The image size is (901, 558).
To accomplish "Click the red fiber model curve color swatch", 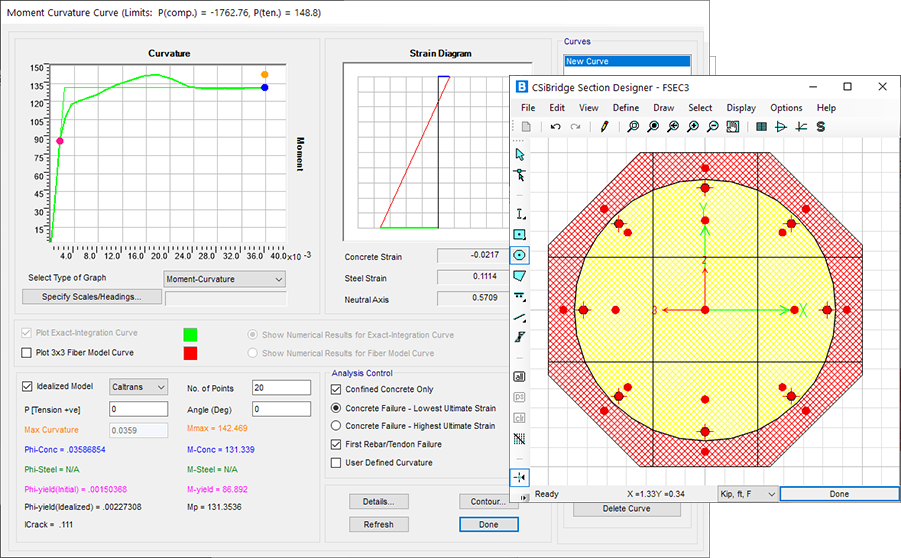I will [x=190, y=353].
